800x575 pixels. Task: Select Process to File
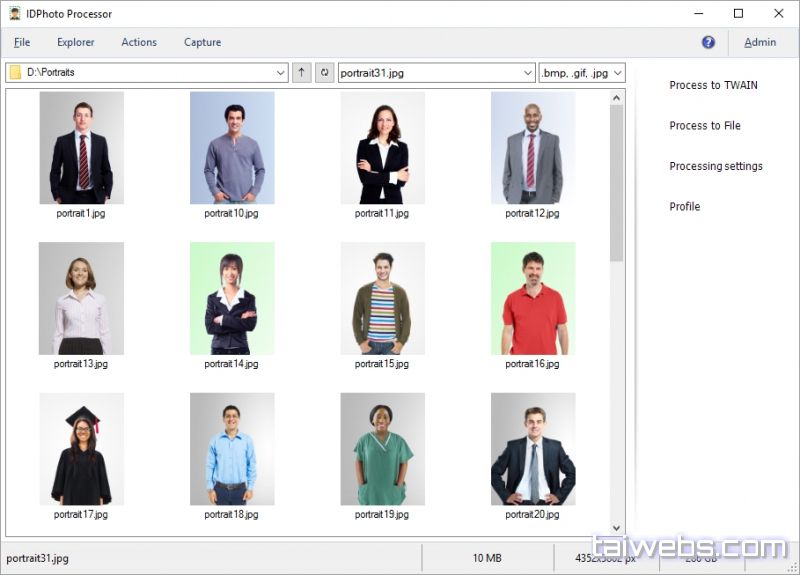[705, 126]
